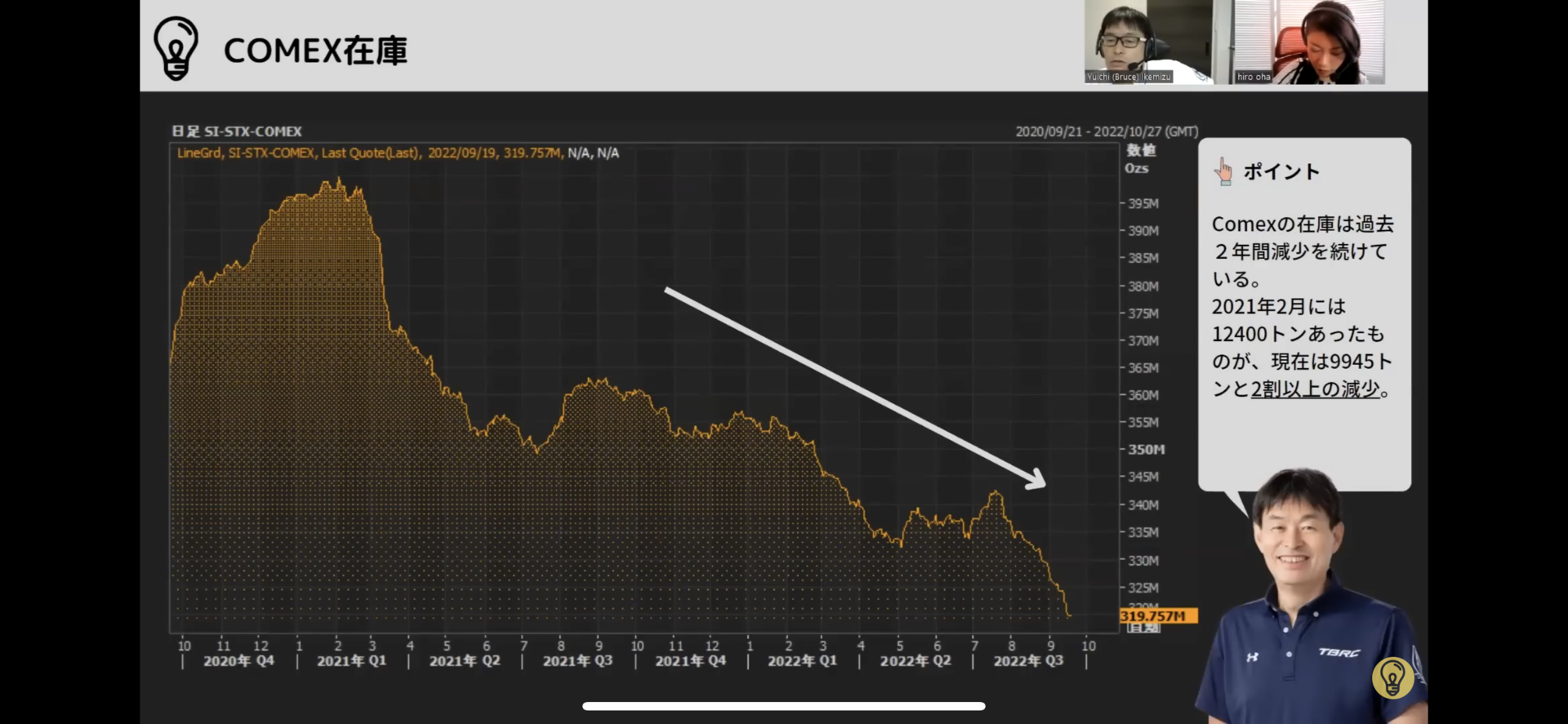
Task: Click the '380M' axis value
Action: (x=1143, y=286)
